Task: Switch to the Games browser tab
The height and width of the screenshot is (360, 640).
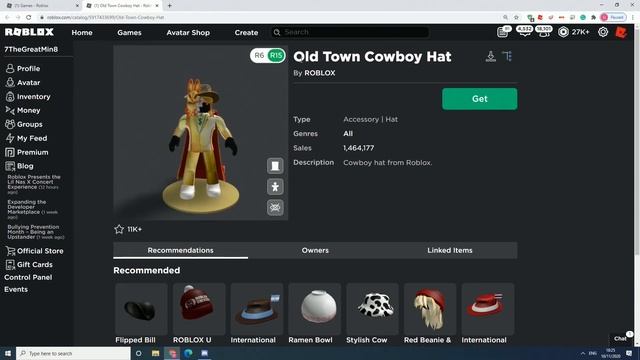Action: pyautogui.click(x=41, y=6)
